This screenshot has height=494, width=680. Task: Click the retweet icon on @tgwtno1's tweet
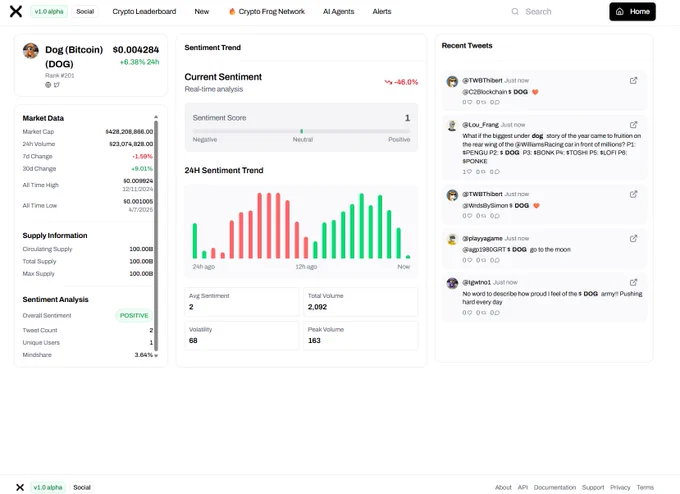483,313
